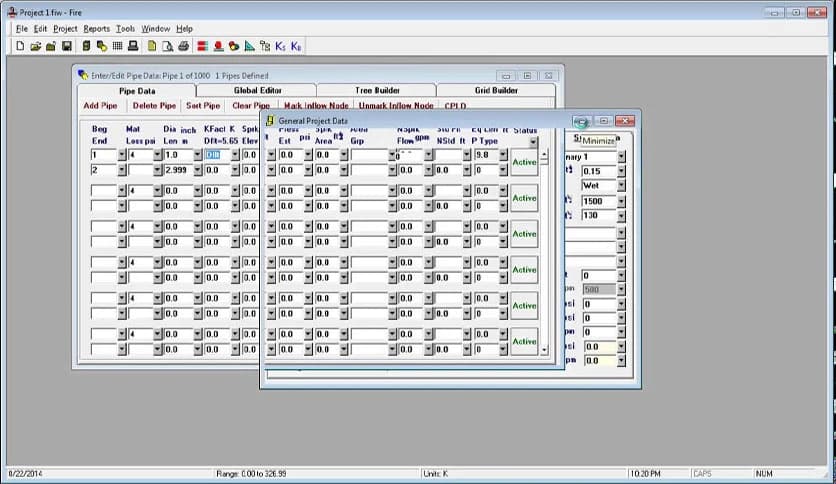Image resolution: width=836 pixels, height=484 pixels.
Task: Expand the Beg node 1 dropdown arrow
Action: click(x=122, y=155)
